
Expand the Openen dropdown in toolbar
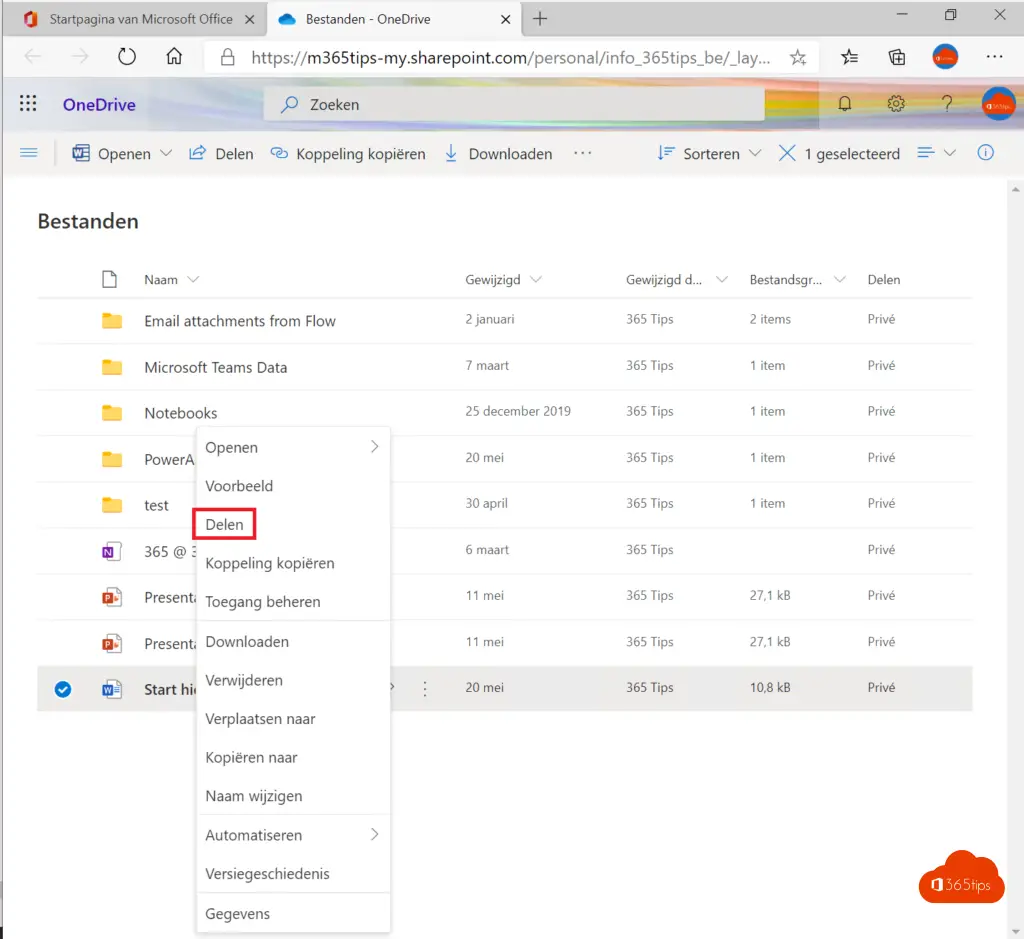click(x=166, y=153)
